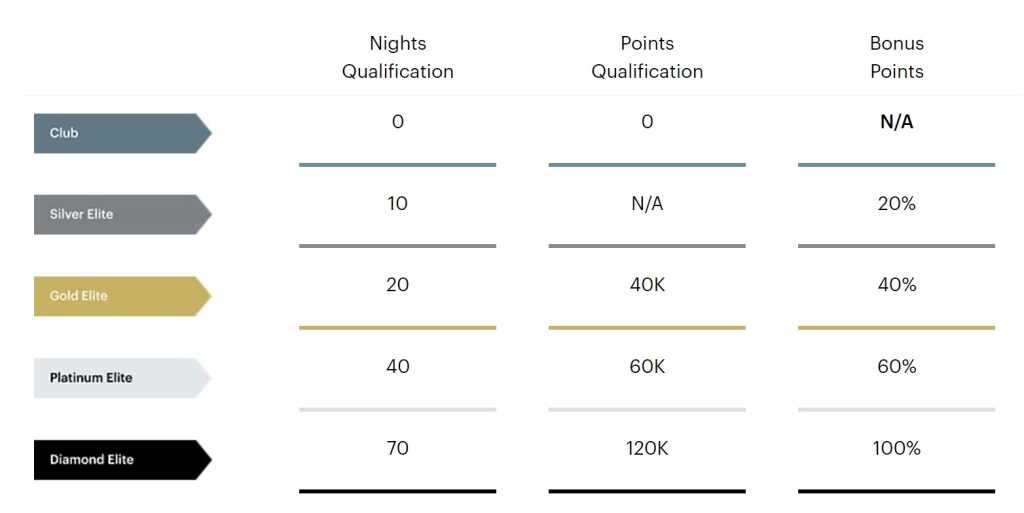Click the 40K points qualification value
Viewport: 1024px width, 513px height.
click(x=647, y=285)
